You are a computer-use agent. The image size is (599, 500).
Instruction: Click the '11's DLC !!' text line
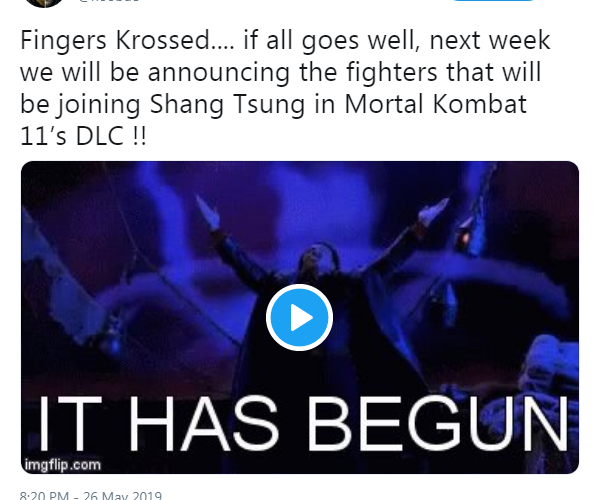pos(83,136)
